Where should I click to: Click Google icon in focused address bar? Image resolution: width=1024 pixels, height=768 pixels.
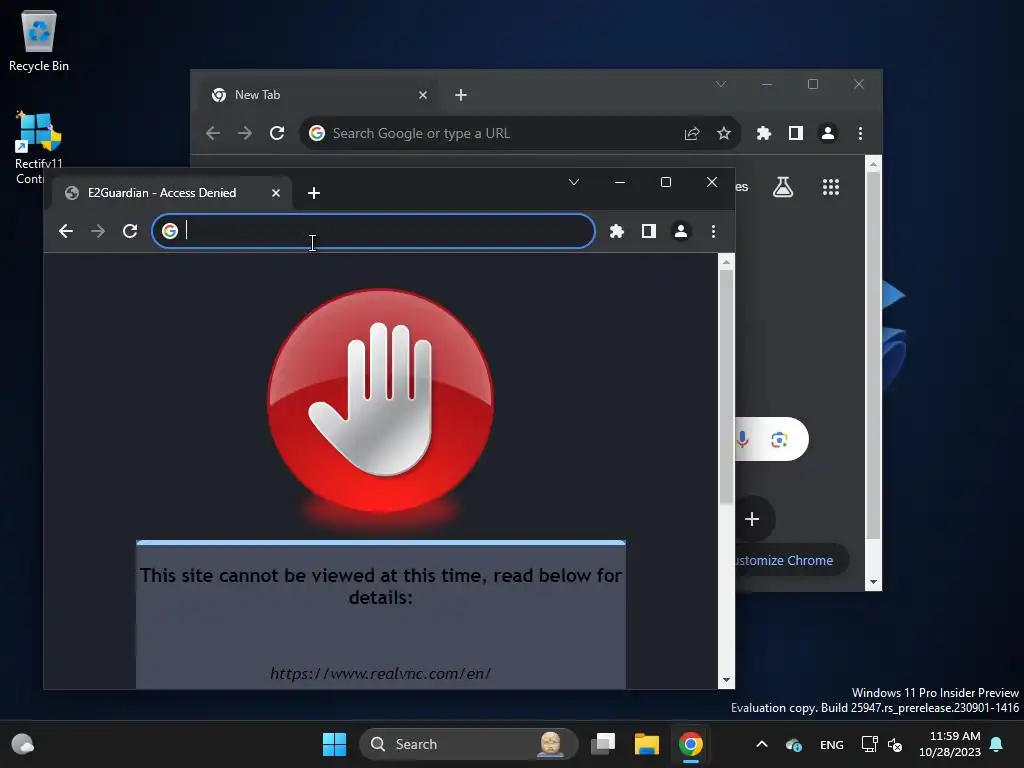(170, 231)
